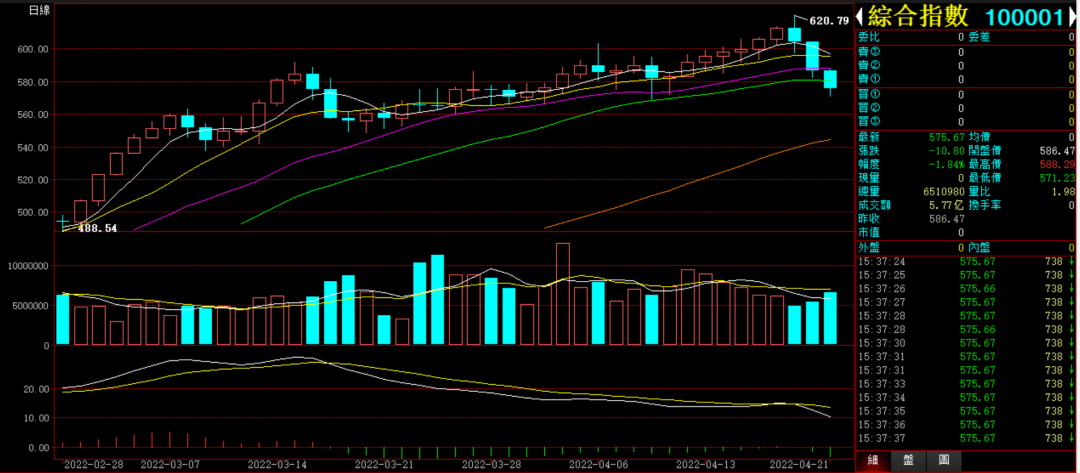Select the 15:37:30 trade row
The image size is (1080, 473).
966,343
